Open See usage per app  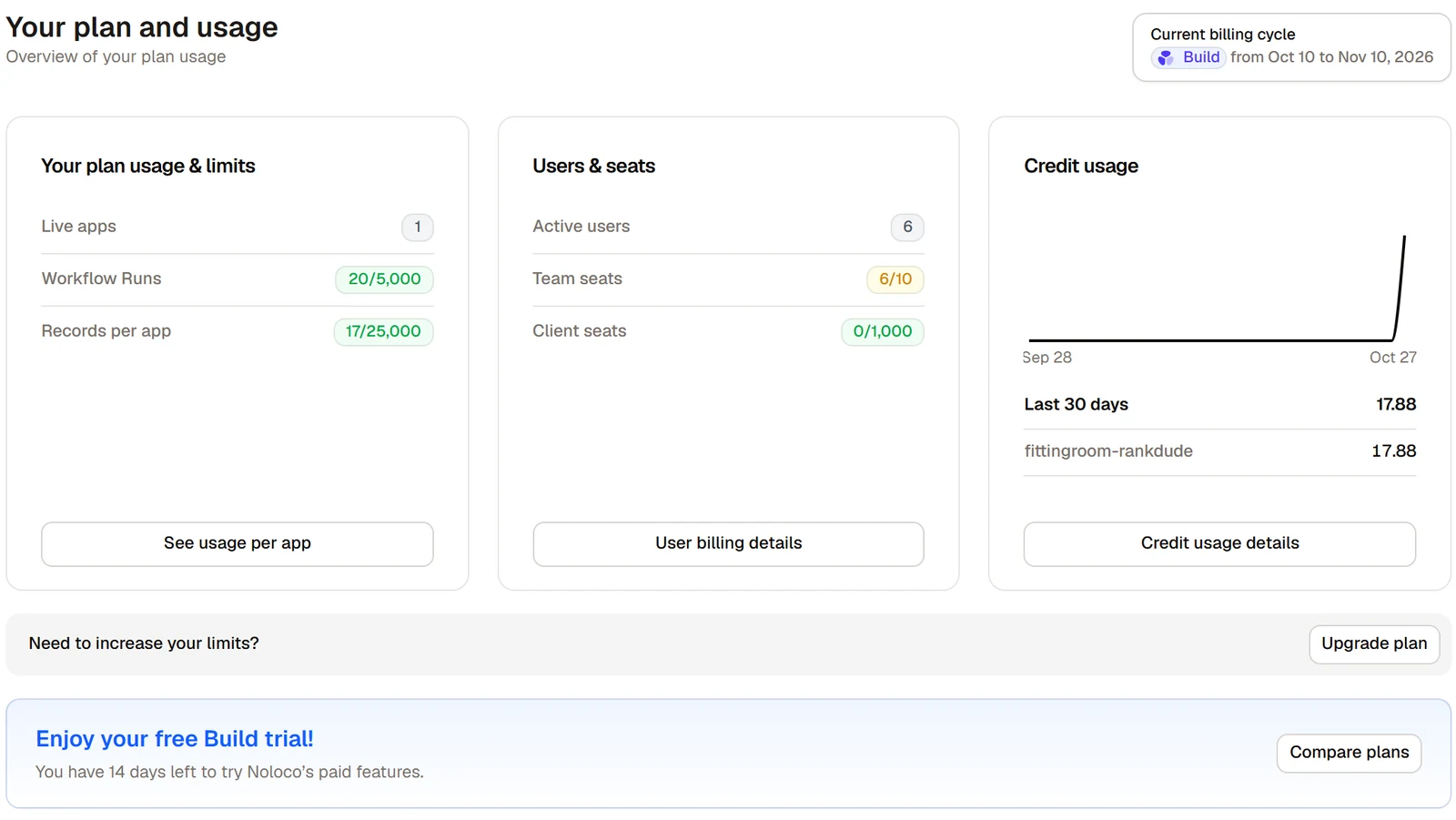click(x=238, y=544)
